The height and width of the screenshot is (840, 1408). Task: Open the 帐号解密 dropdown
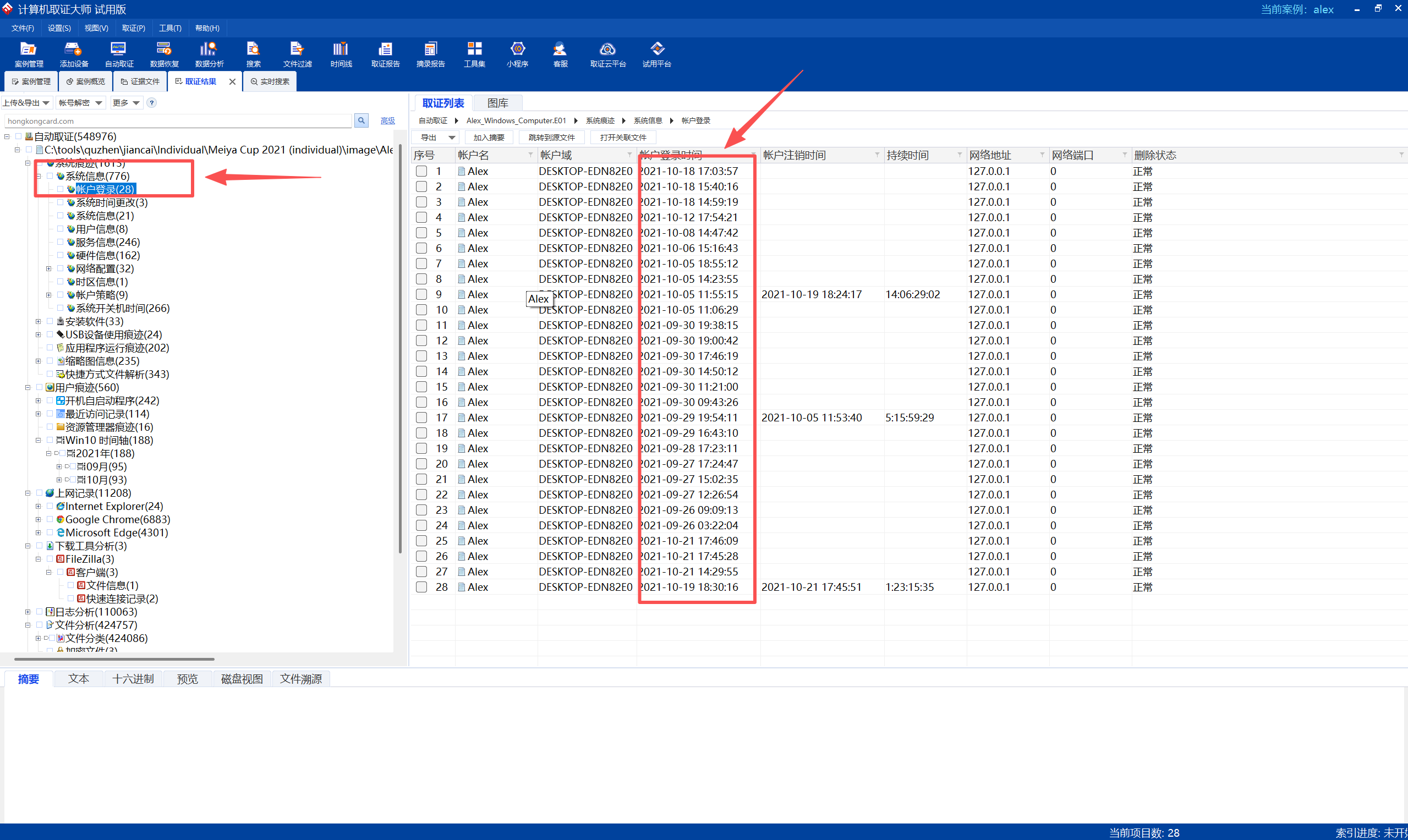click(x=80, y=103)
